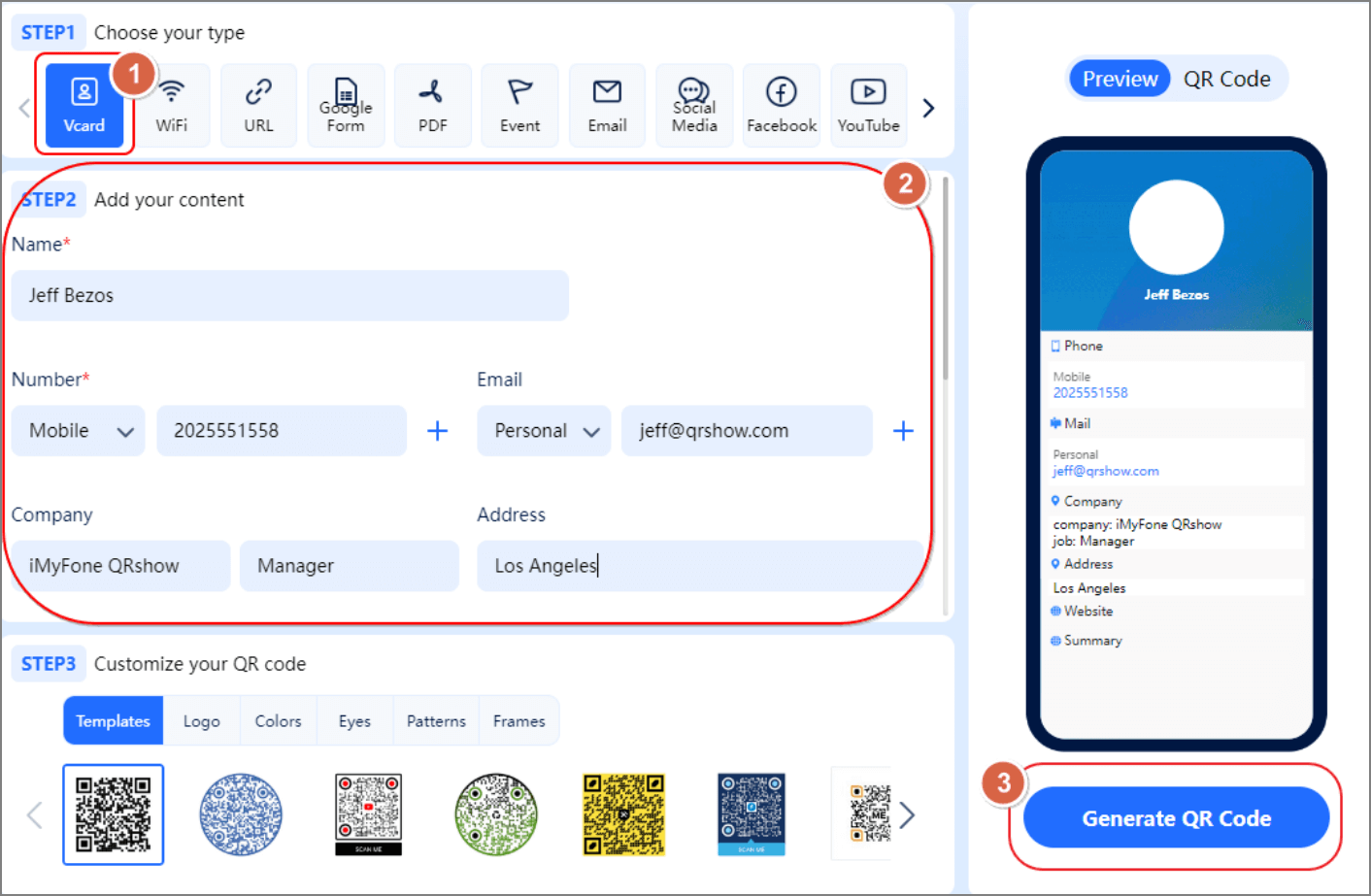Show next templates with right chevron
The width and height of the screenshot is (1371, 896).
907,815
